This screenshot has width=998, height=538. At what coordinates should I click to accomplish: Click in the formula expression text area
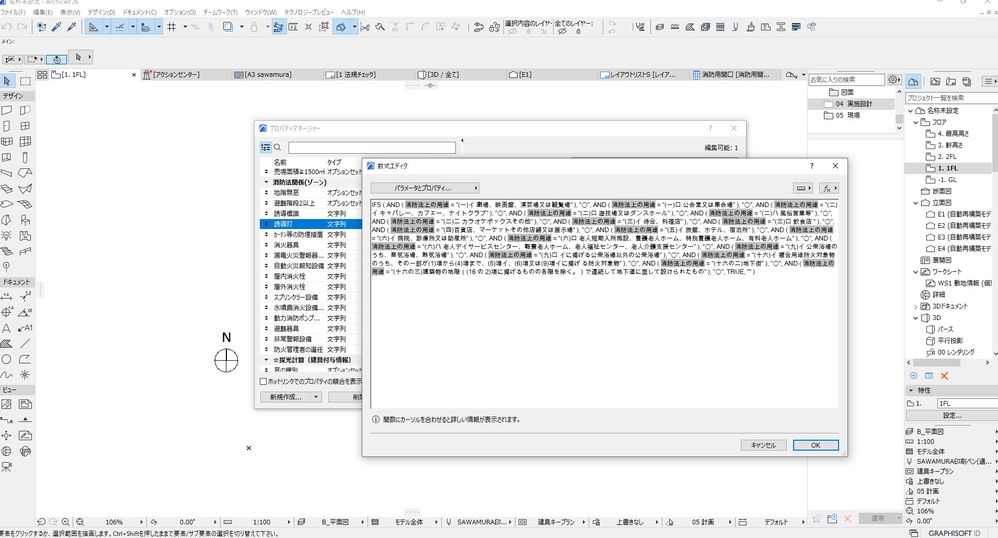pos(604,303)
